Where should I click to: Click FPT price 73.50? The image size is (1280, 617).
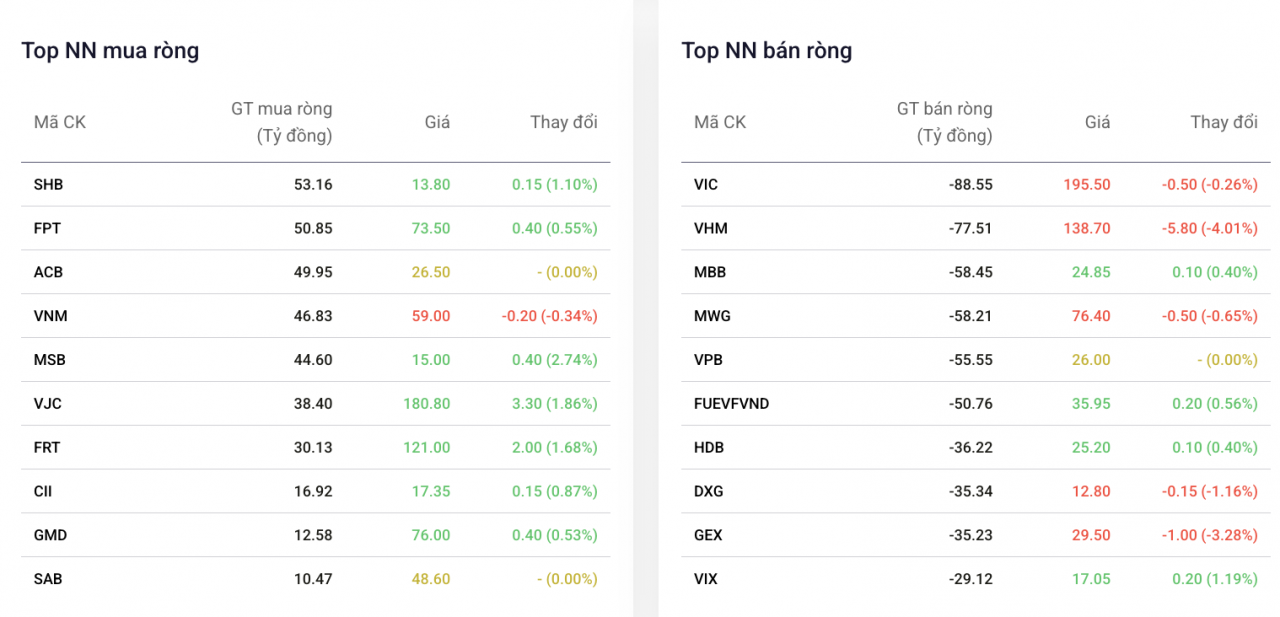pyautogui.click(x=431, y=228)
